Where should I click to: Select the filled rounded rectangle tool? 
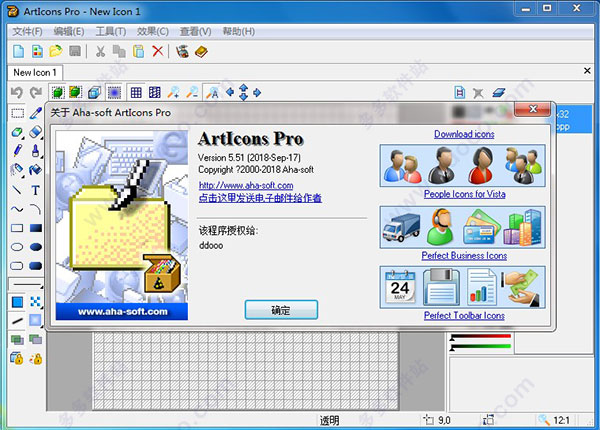coord(36,266)
